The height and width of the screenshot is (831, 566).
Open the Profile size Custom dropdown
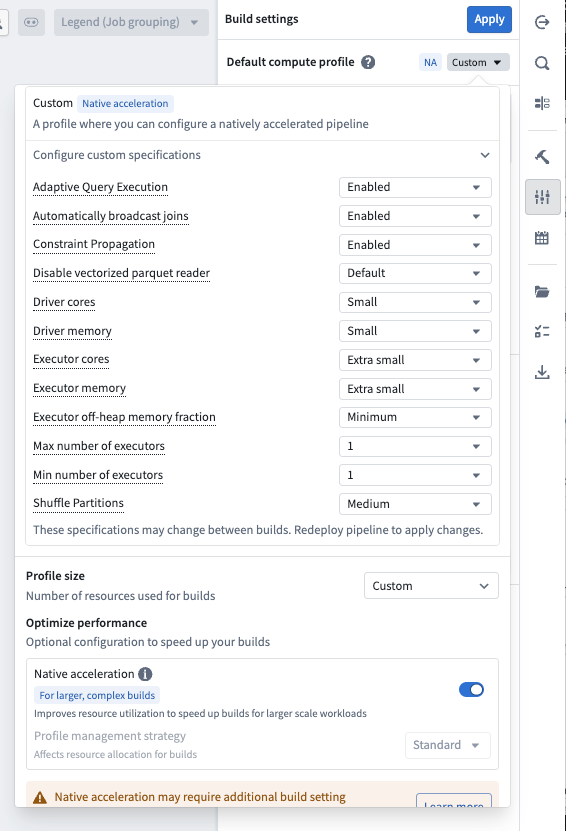coord(431,586)
